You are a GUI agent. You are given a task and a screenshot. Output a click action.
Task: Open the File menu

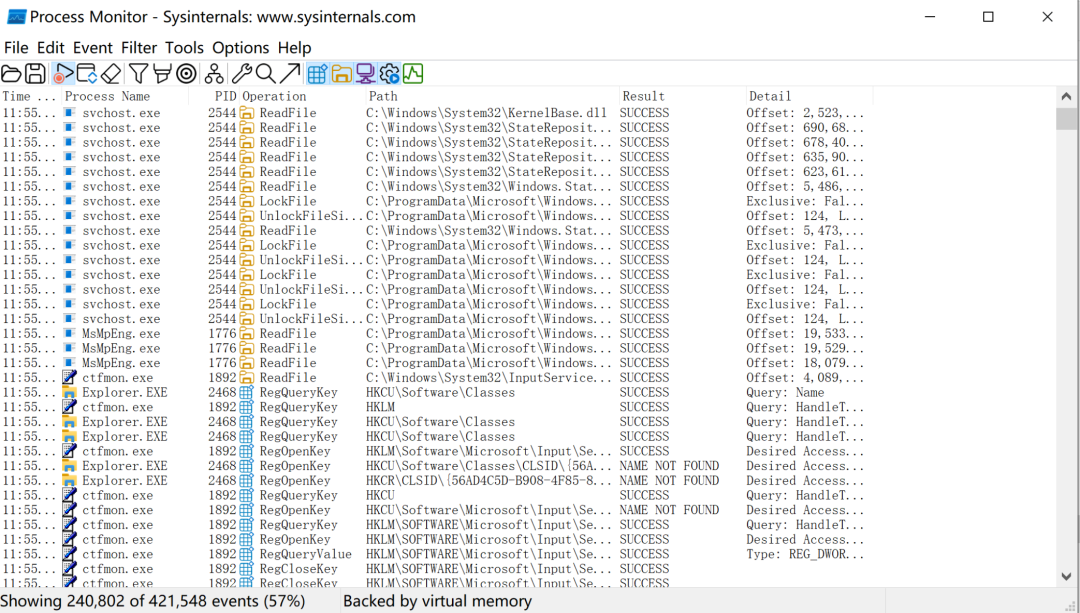17,48
